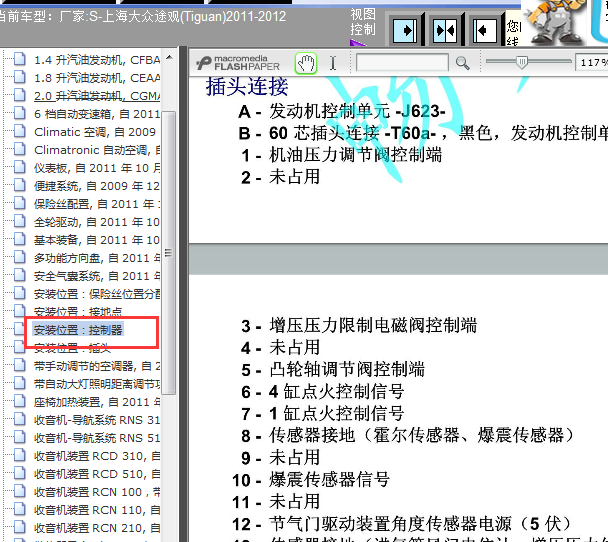Select the FlashPaper text selection tool
The height and width of the screenshot is (542, 608).
pos(333,63)
